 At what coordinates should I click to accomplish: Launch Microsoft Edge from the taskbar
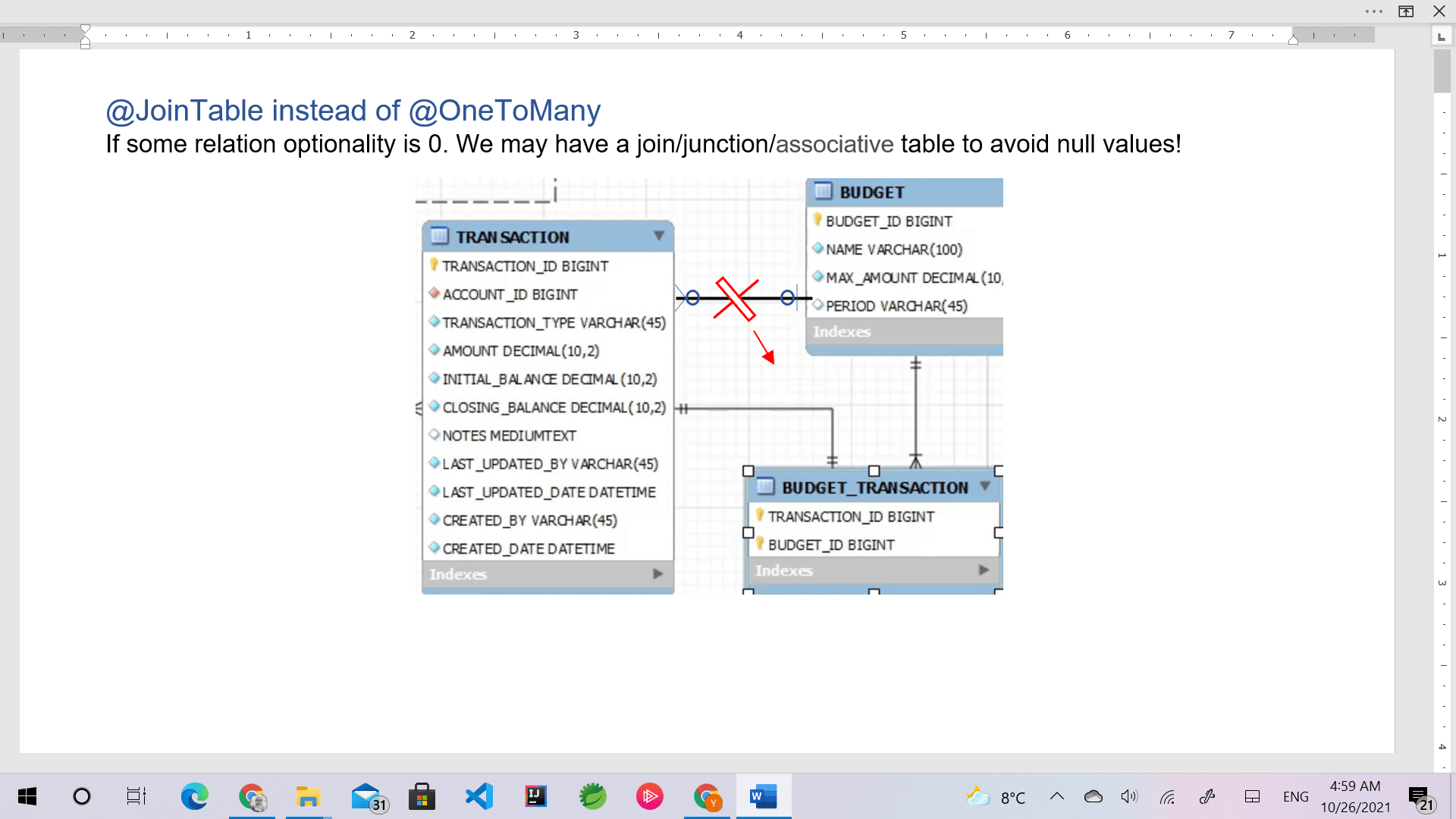pyautogui.click(x=194, y=796)
